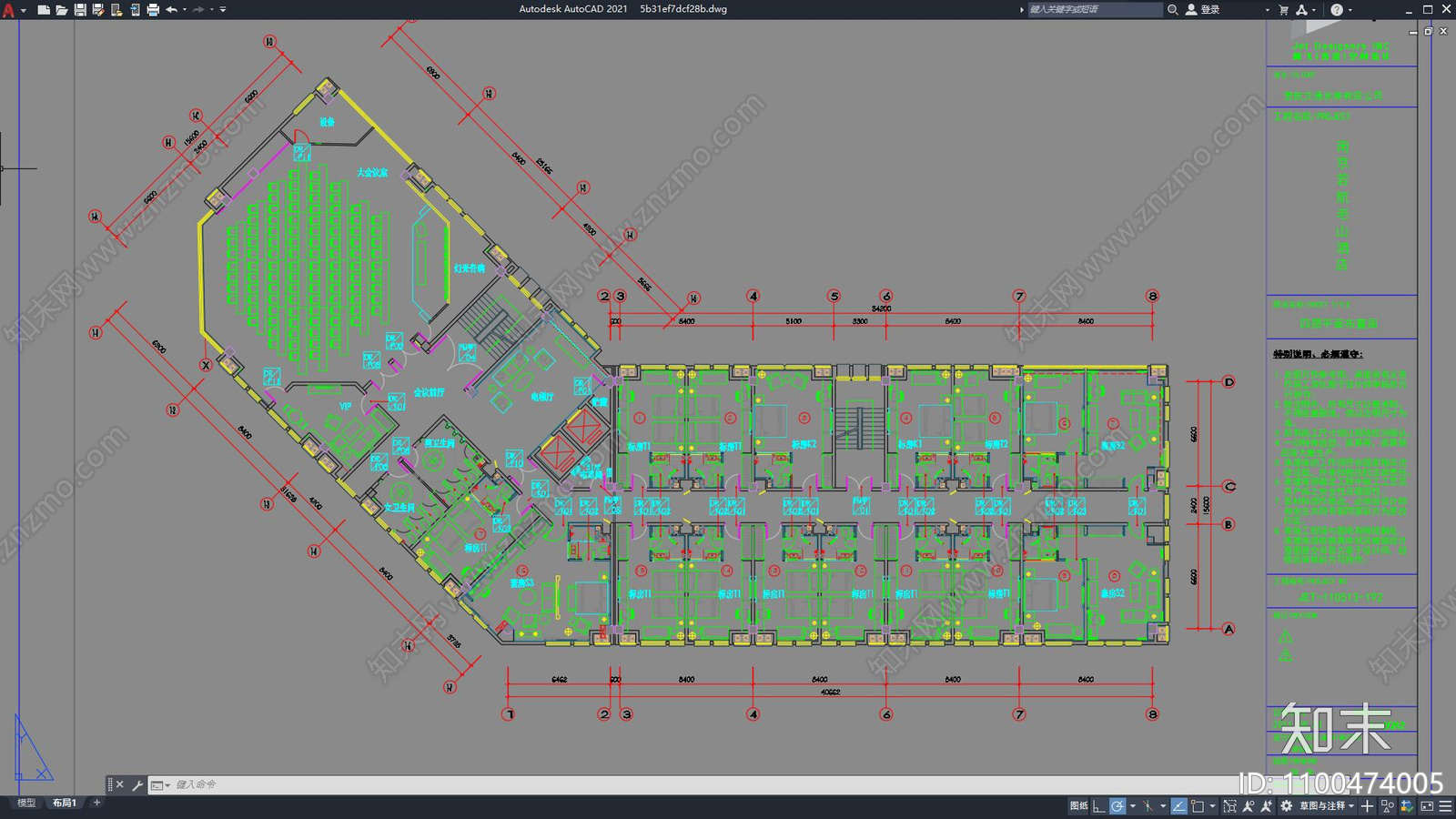Viewport: 1456px width, 819px height.
Task: Open the AutoCAD application menu (red A logo)
Action: tap(8, 10)
